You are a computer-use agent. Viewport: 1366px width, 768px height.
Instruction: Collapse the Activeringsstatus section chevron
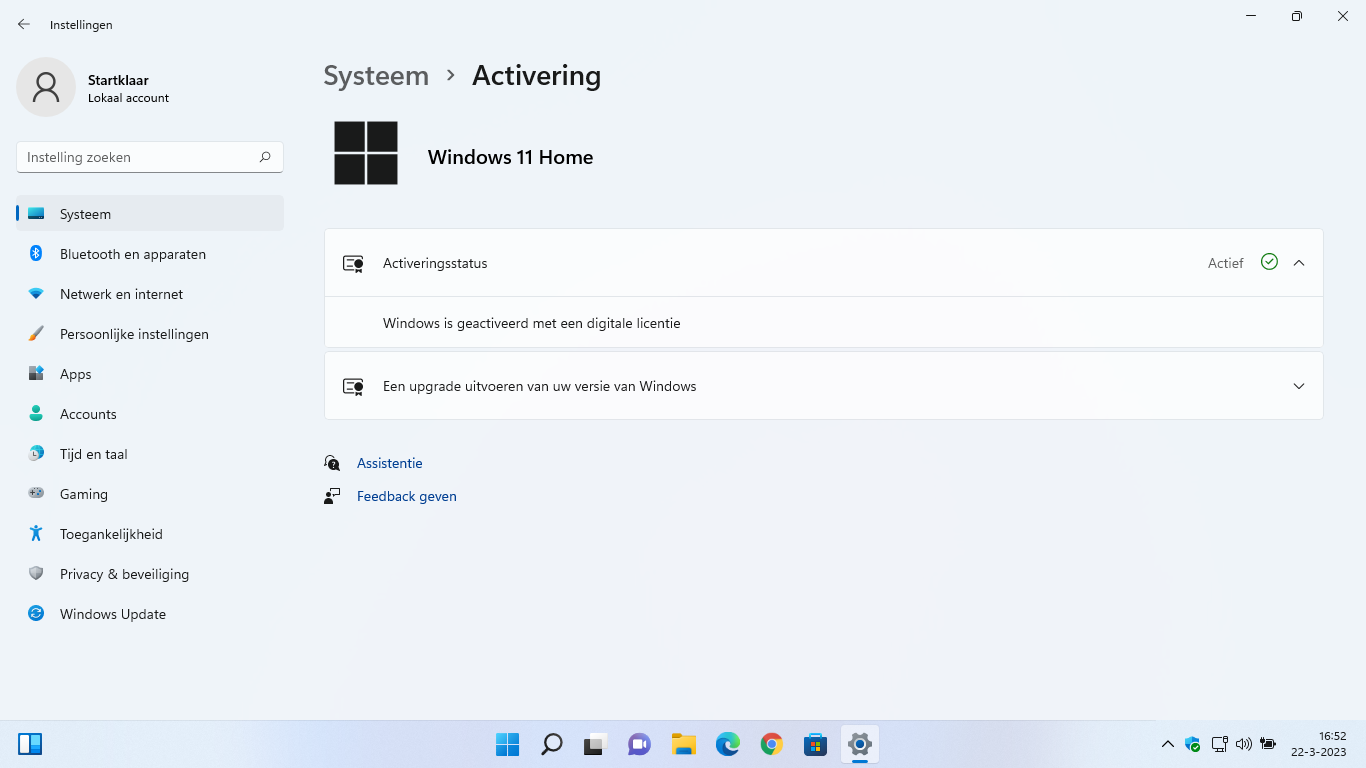click(1299, 263)
